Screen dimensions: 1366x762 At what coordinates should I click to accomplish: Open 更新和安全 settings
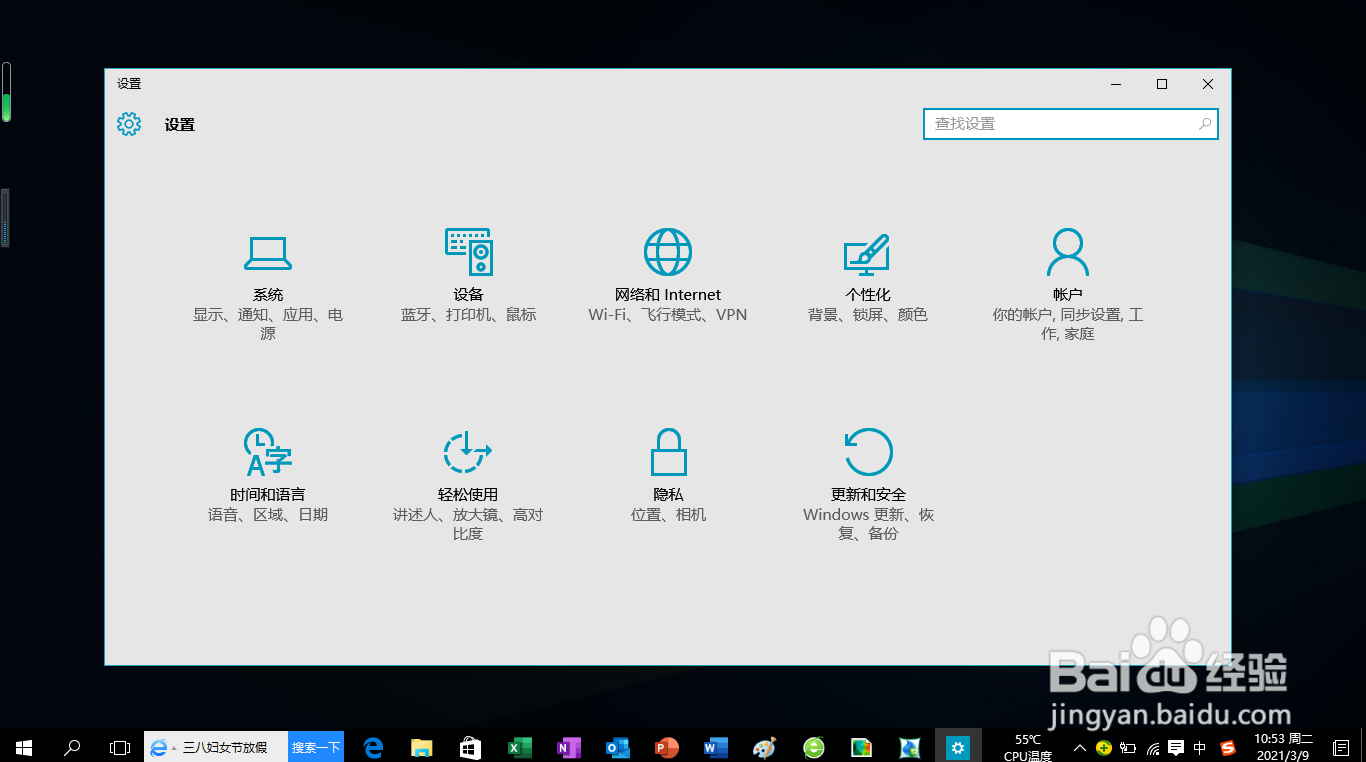(868, 485)
